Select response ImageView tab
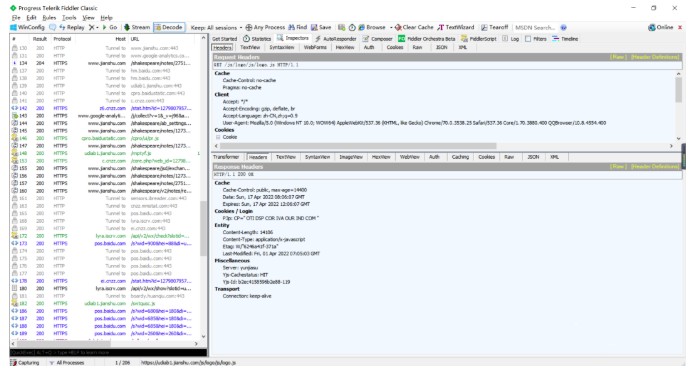689x368 pixels. (x=351, y=157)
